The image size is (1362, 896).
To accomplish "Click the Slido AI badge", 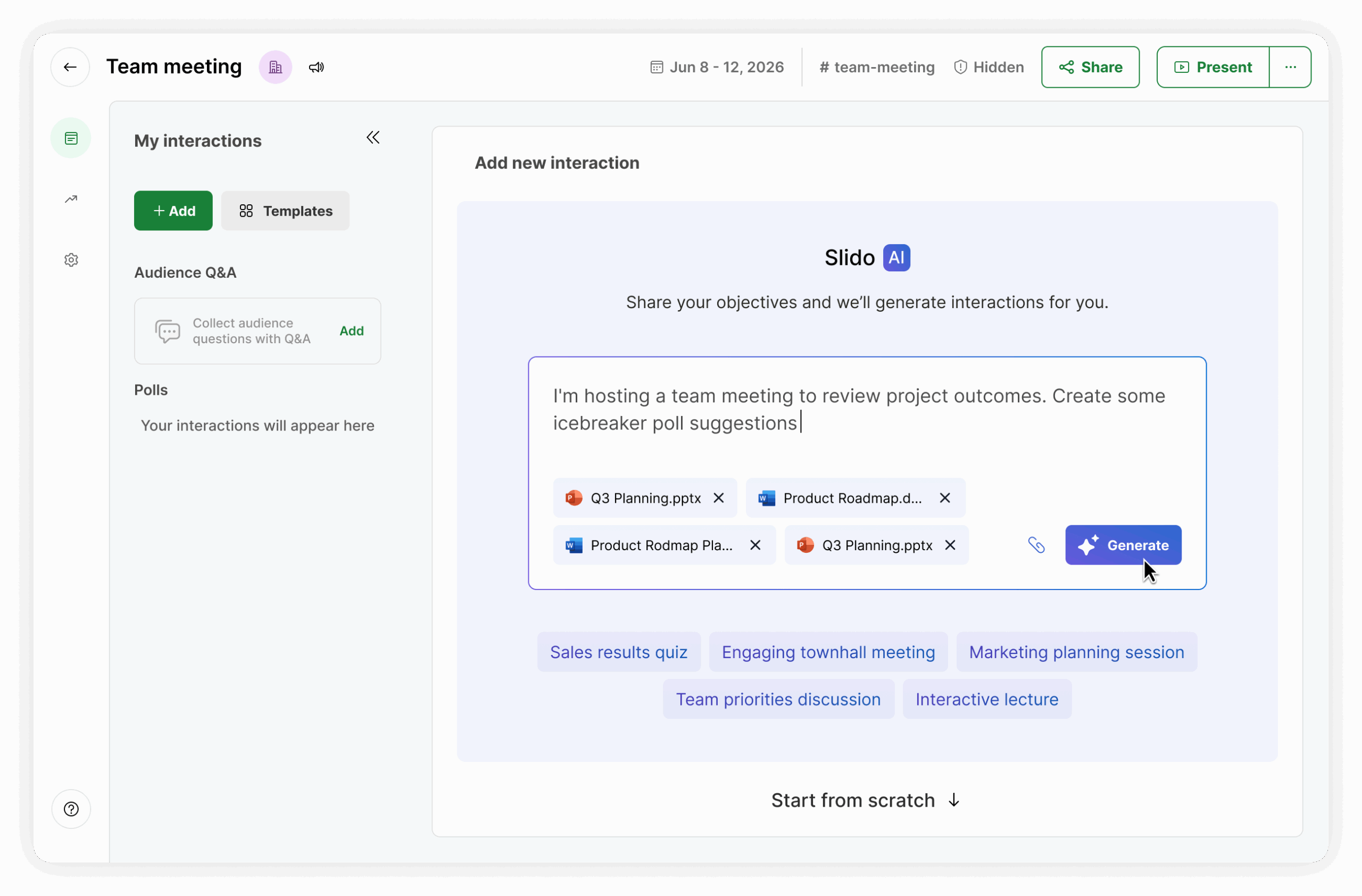I will [x=896, y=258].
